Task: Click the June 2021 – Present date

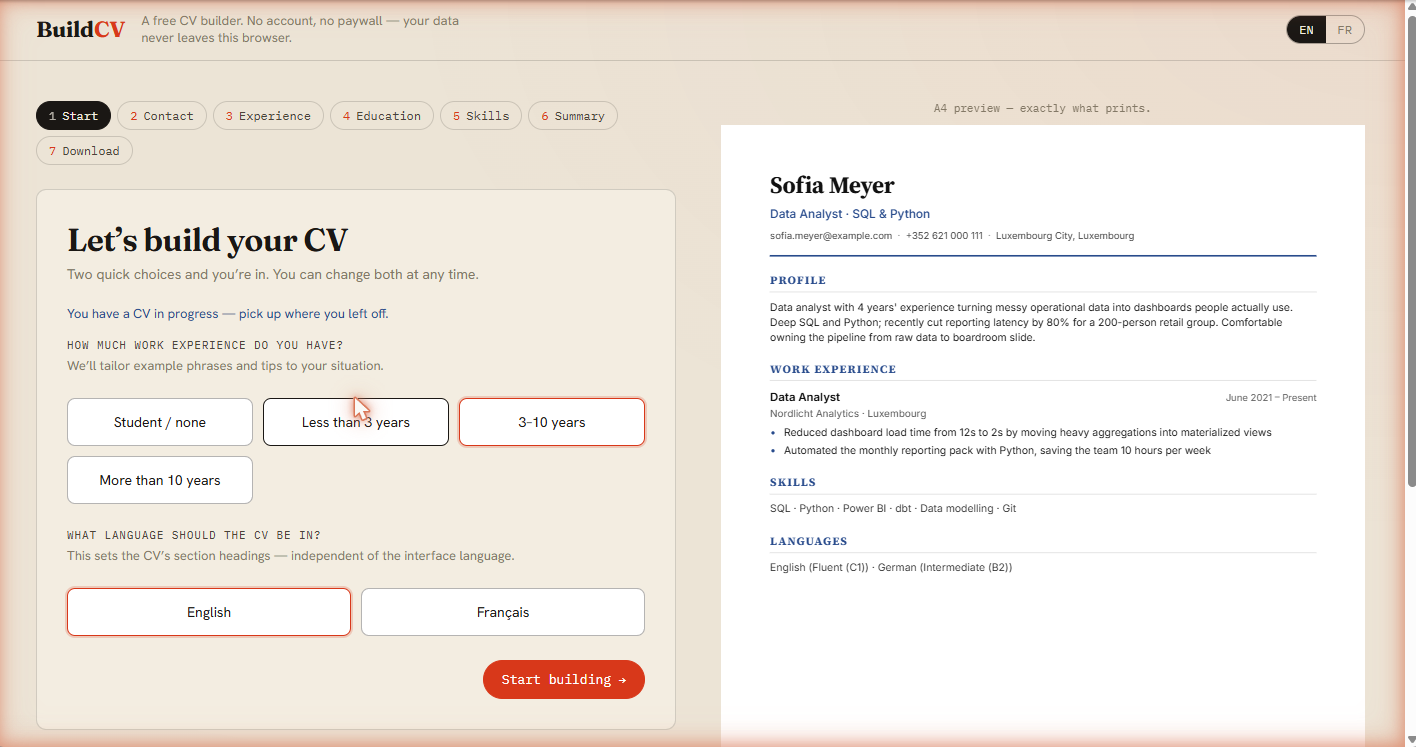Action: pyautogui.click(x=1271, y=398)
